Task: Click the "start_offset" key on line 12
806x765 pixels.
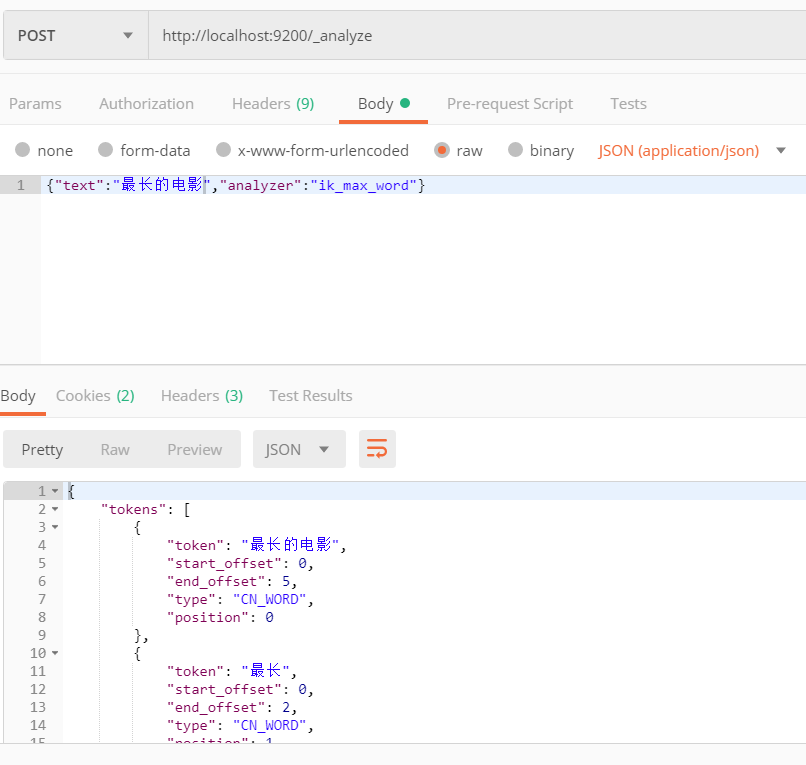Action: coord(224,689)
